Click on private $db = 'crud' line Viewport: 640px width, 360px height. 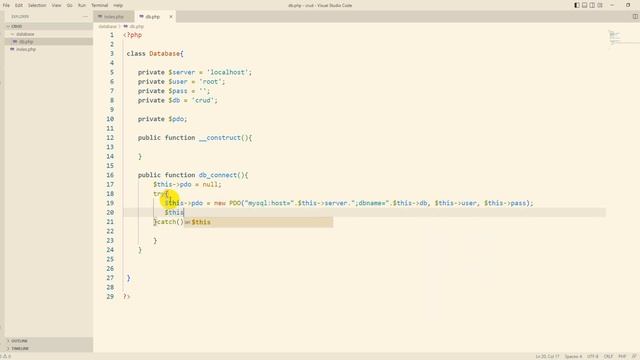[178, 100]
